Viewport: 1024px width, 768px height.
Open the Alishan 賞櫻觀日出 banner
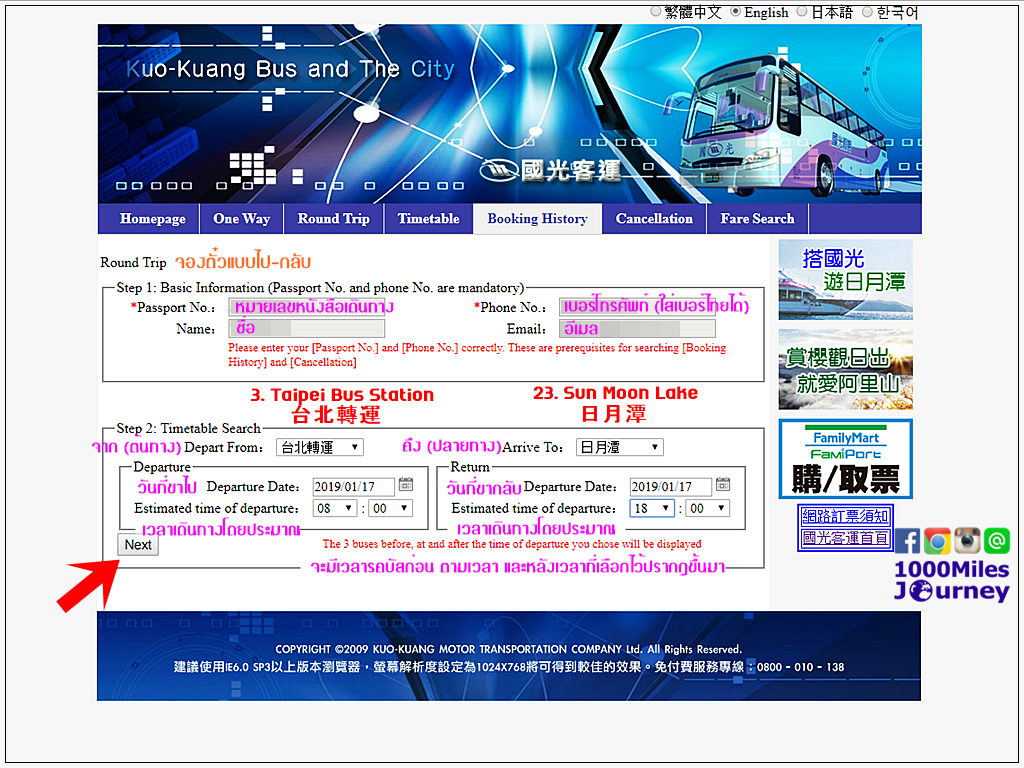846,370
